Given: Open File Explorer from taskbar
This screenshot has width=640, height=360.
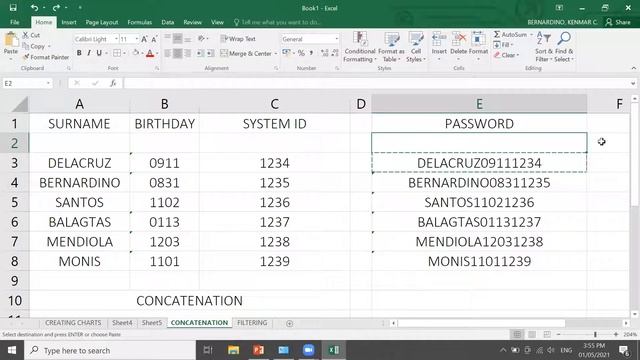Looking at the screenshot, I should [233, 350].
